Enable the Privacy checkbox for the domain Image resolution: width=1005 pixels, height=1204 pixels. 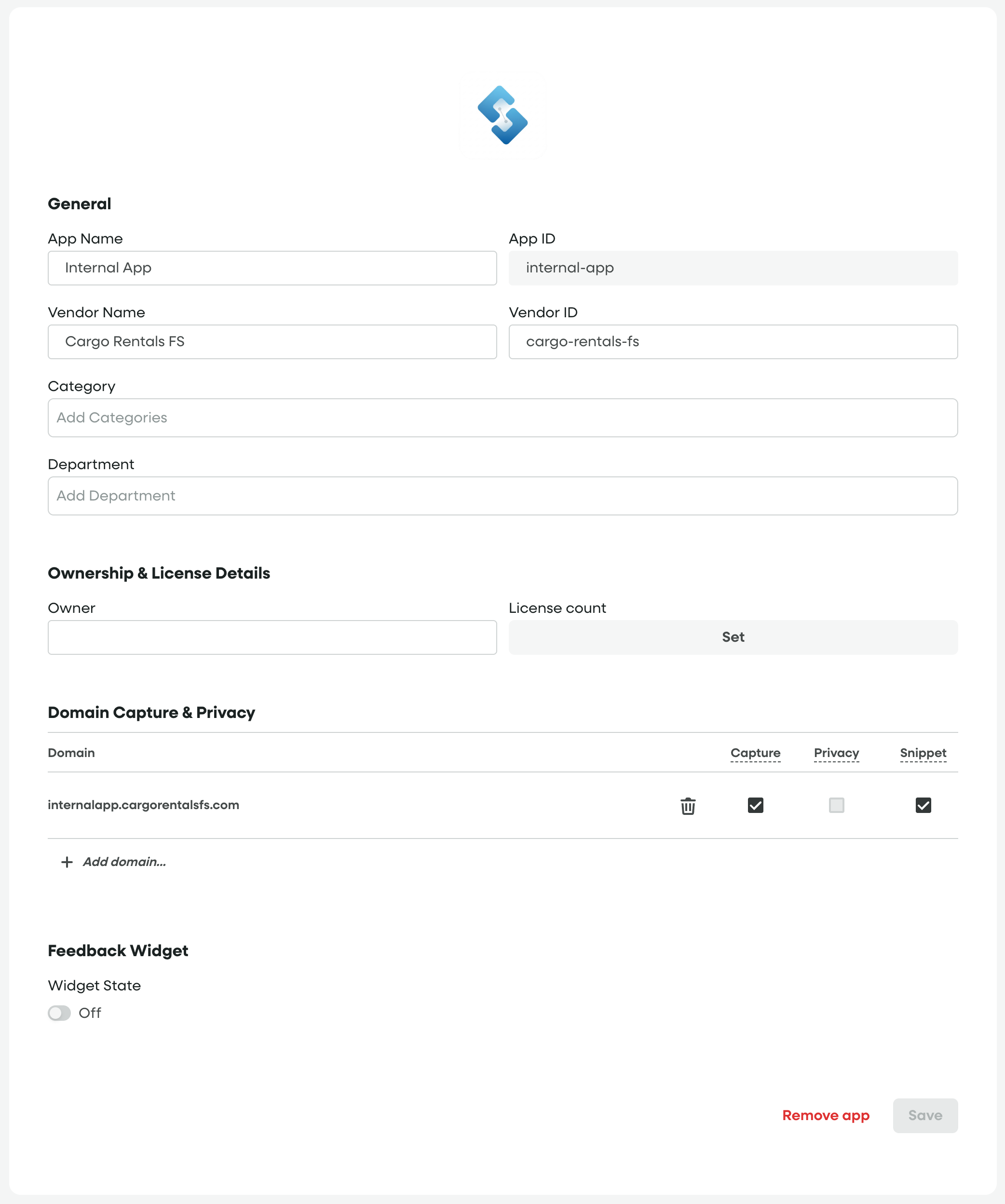[x=836, y=806]
